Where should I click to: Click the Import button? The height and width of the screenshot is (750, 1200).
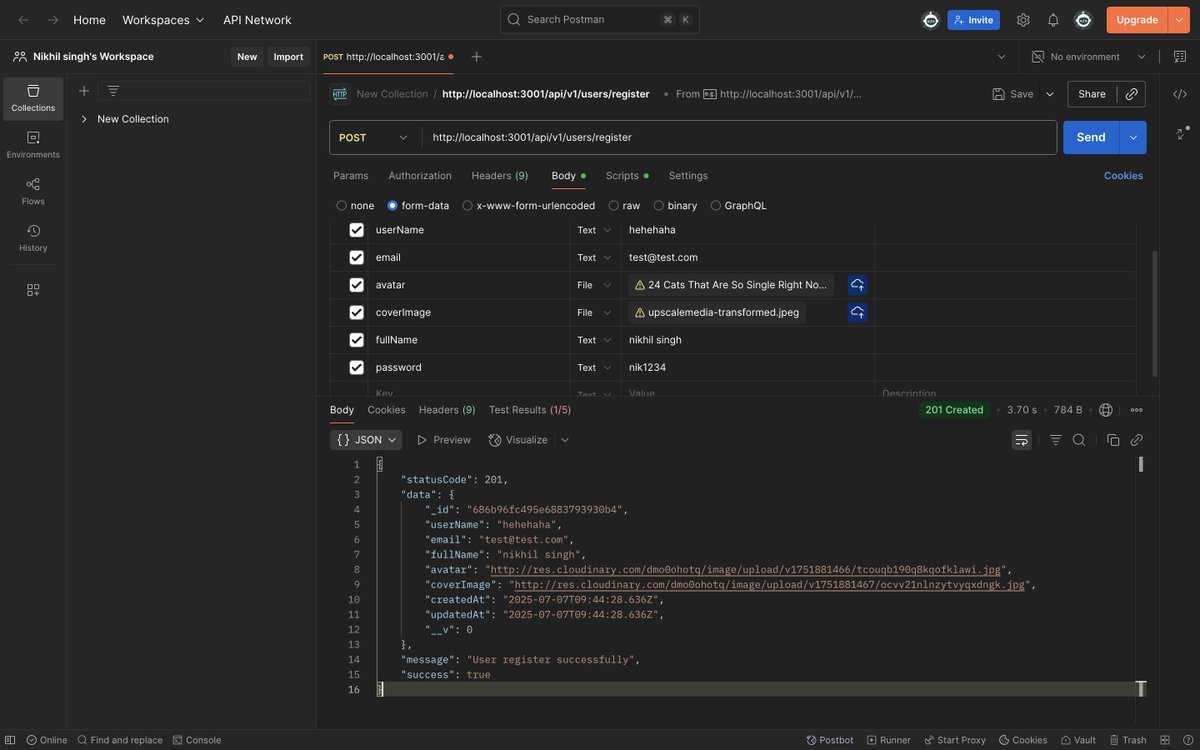coord(288,57)
